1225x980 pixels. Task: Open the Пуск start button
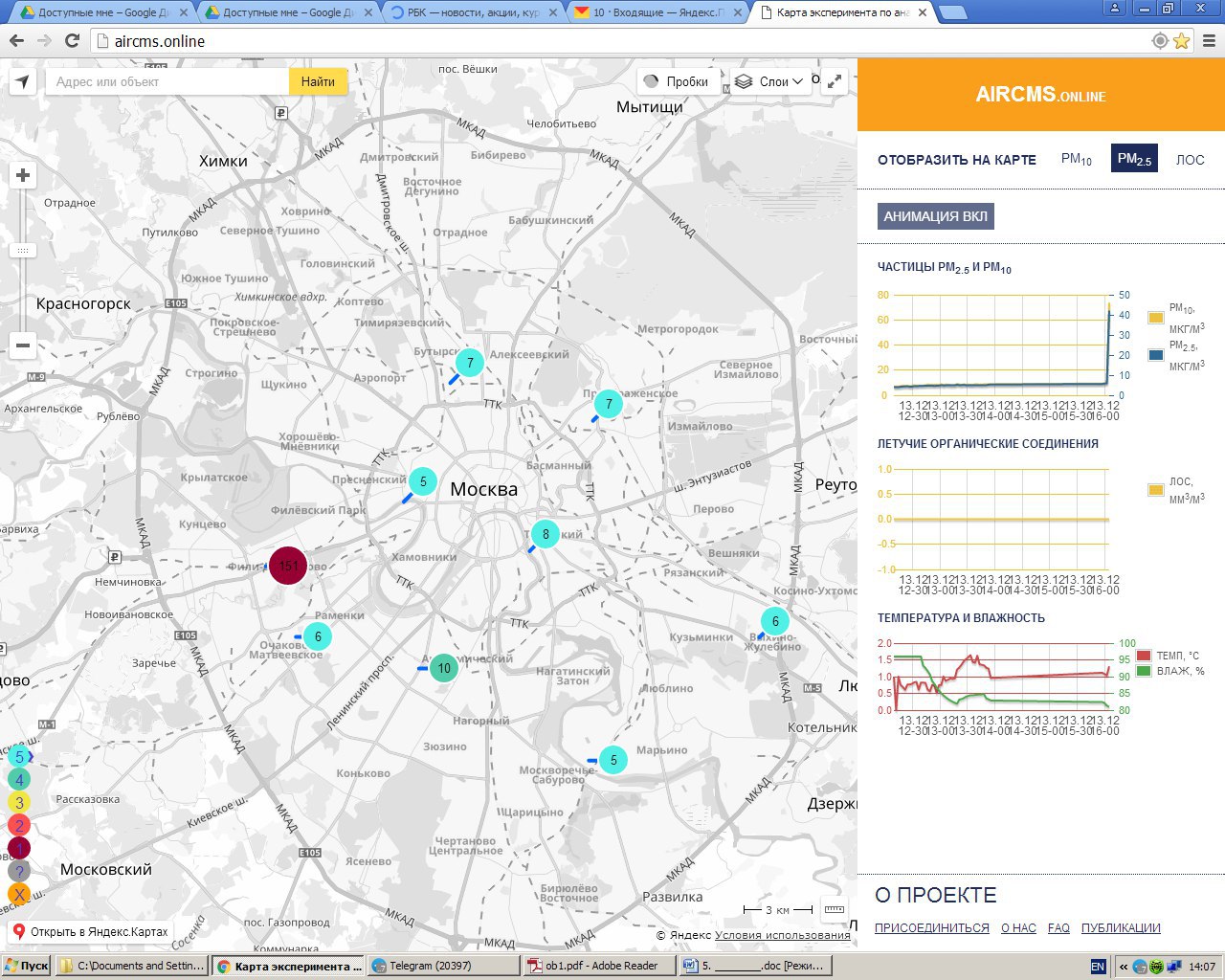click(26, 966)
